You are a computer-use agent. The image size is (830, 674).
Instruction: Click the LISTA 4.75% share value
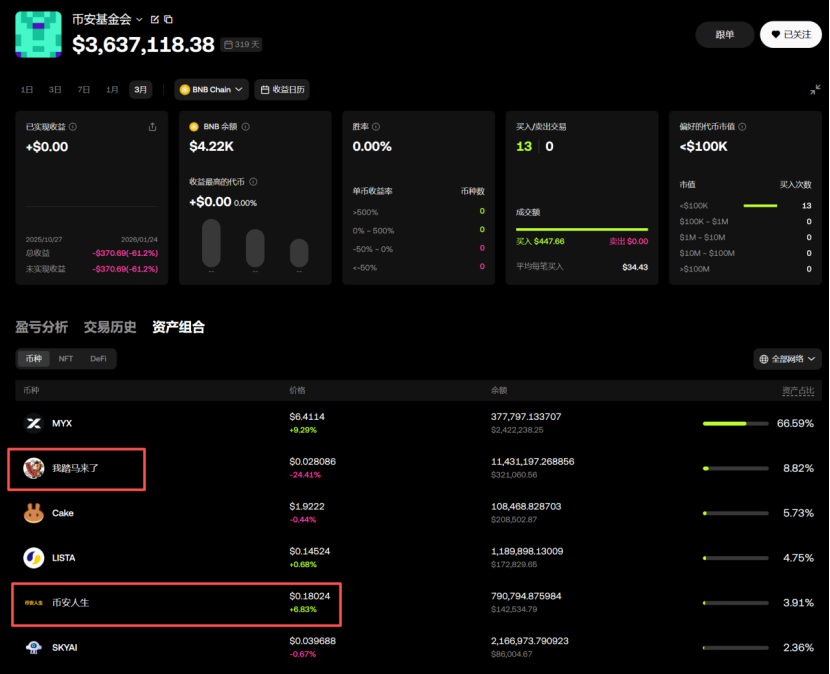point(798,558)
